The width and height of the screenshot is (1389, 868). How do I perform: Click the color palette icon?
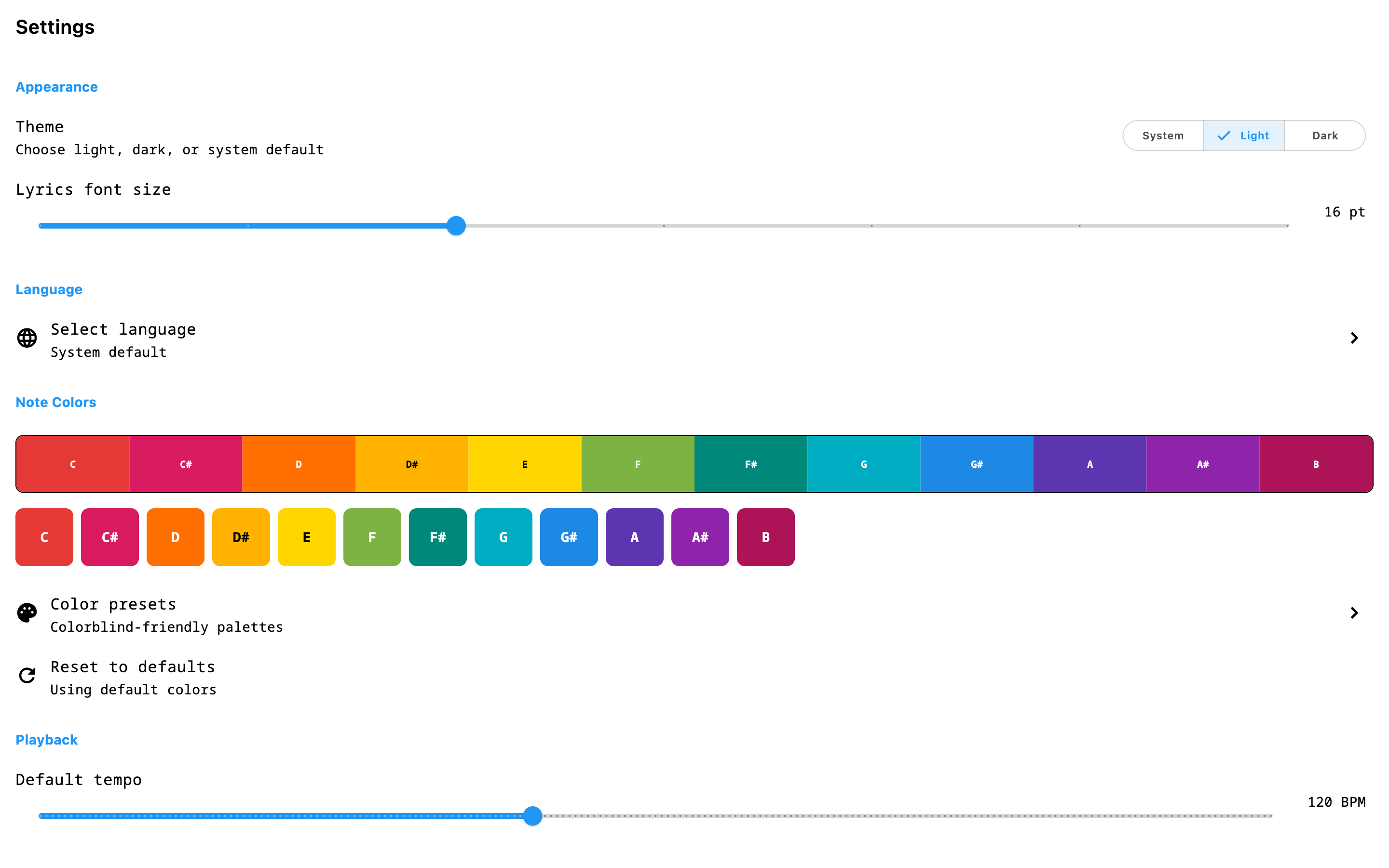27,612
